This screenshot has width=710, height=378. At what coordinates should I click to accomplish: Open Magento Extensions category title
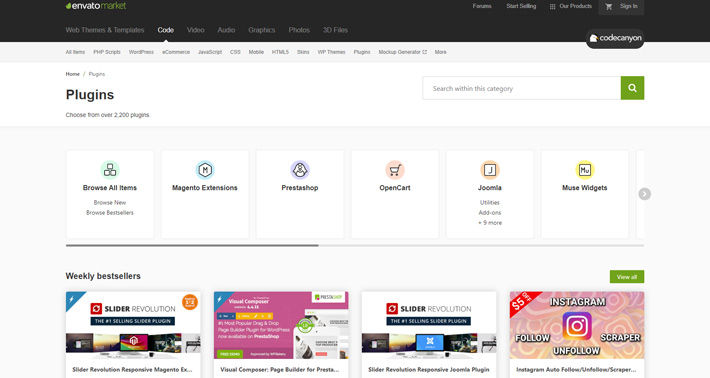tap(205, 188)
